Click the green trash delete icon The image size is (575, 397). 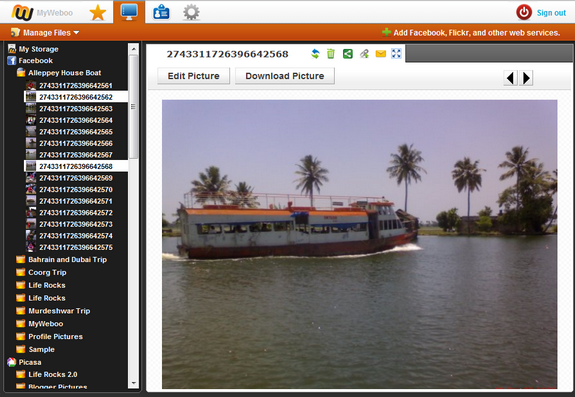331,54
